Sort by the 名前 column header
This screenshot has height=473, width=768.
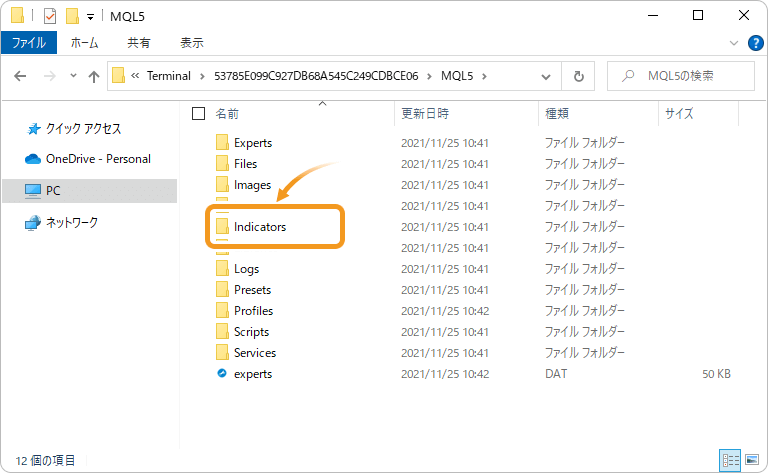(227, 114)
